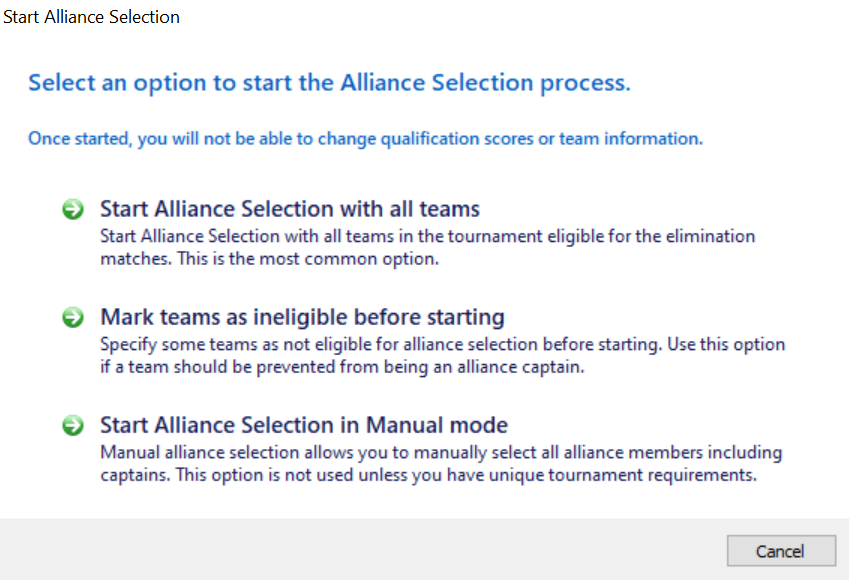
Task: Click the heading 'Select an option to start'
Action: (329, 82)
